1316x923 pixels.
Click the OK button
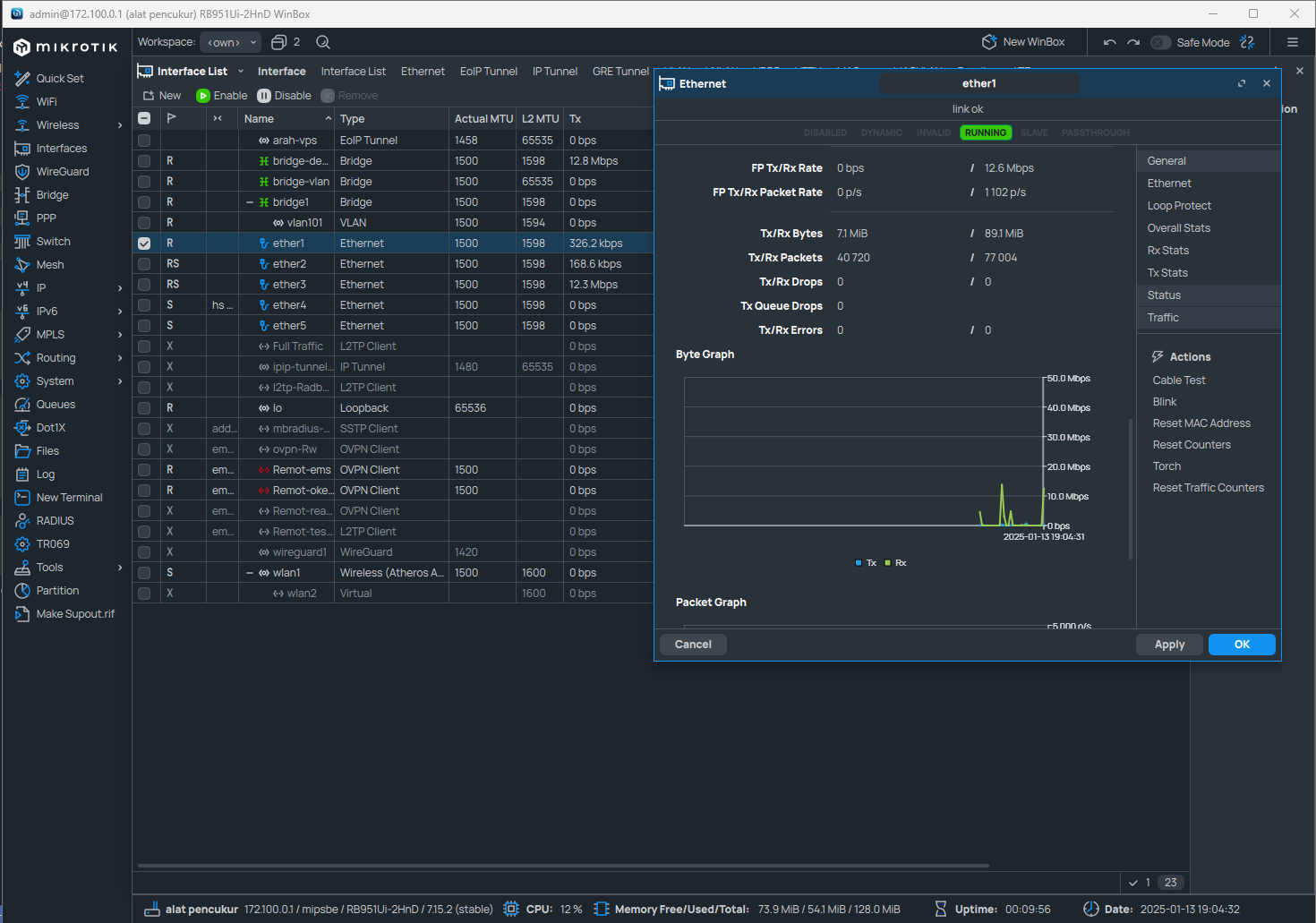(x=1242, y=645)
